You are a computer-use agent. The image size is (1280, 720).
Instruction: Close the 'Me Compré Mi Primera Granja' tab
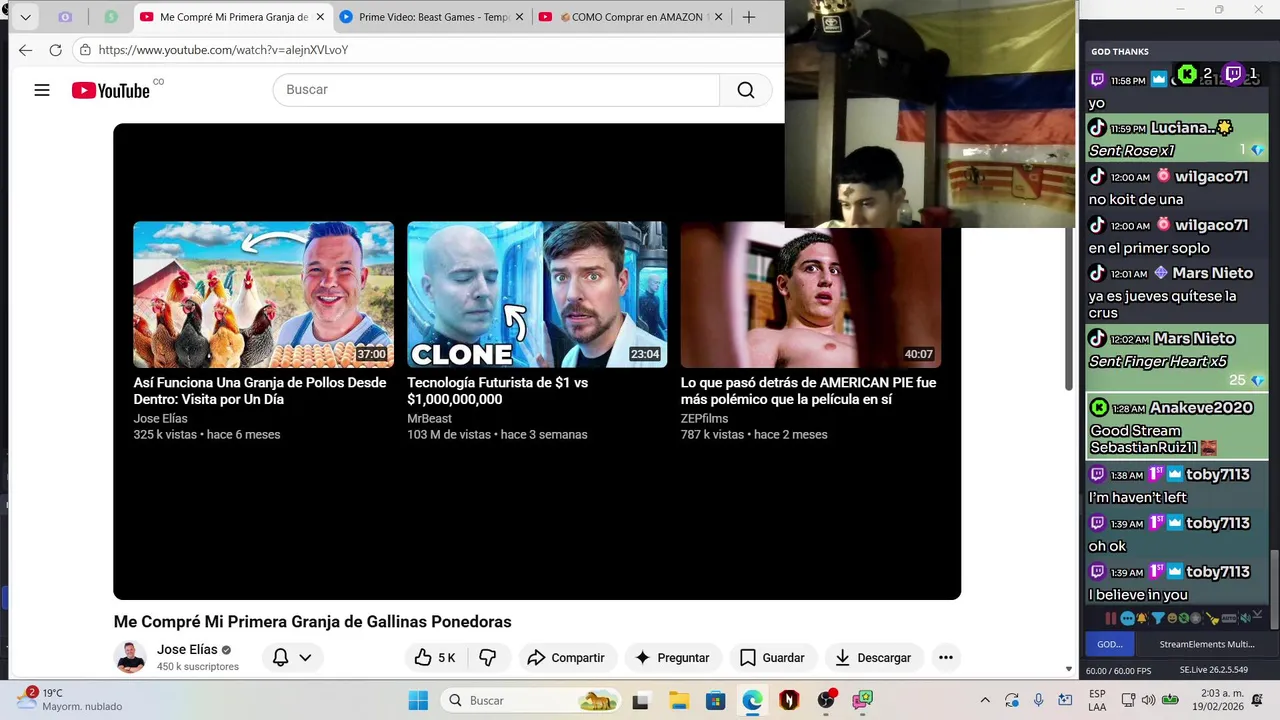(320, 17)
